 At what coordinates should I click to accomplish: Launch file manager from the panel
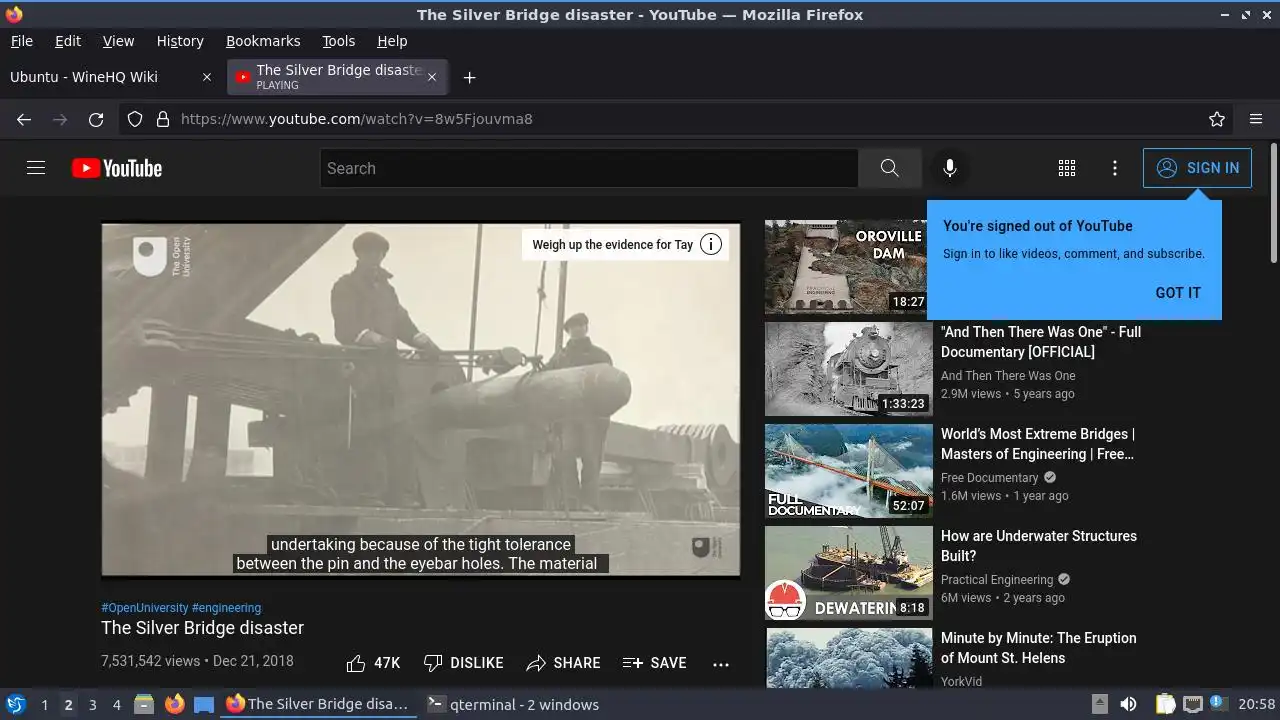(144, 704)
